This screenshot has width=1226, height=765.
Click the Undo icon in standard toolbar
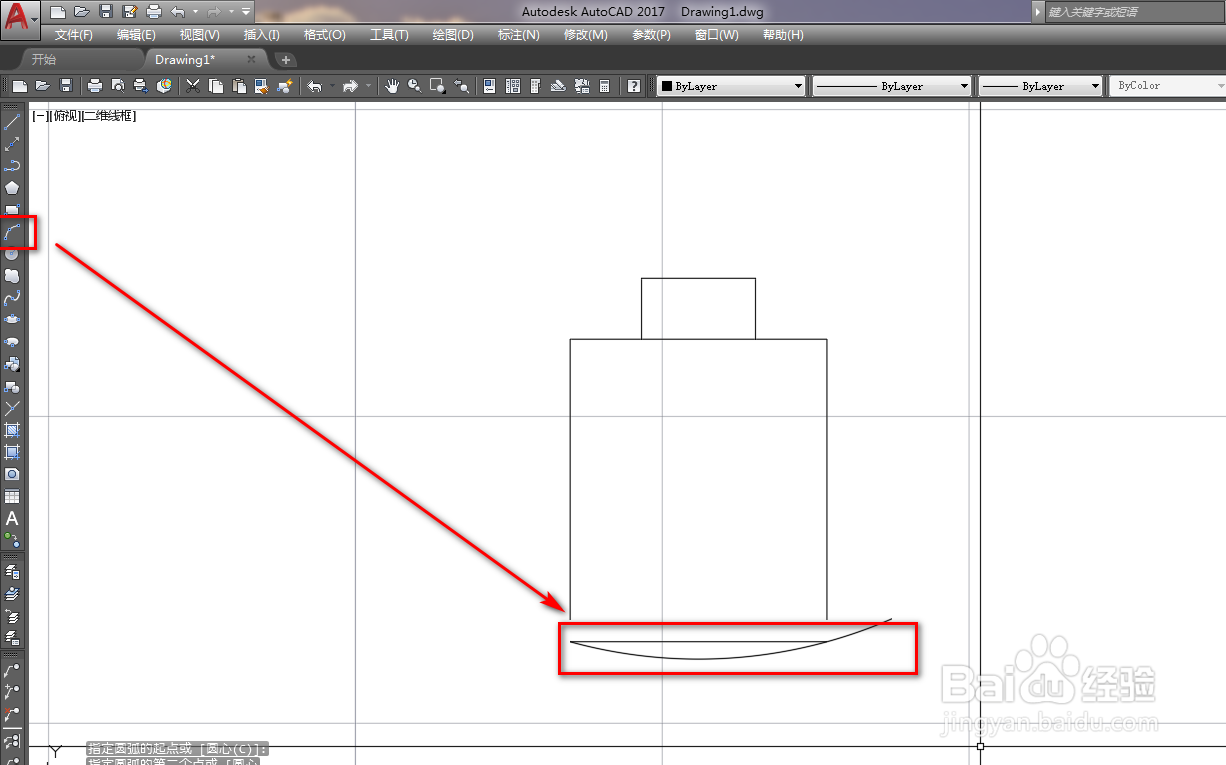(x=315, y=86)
